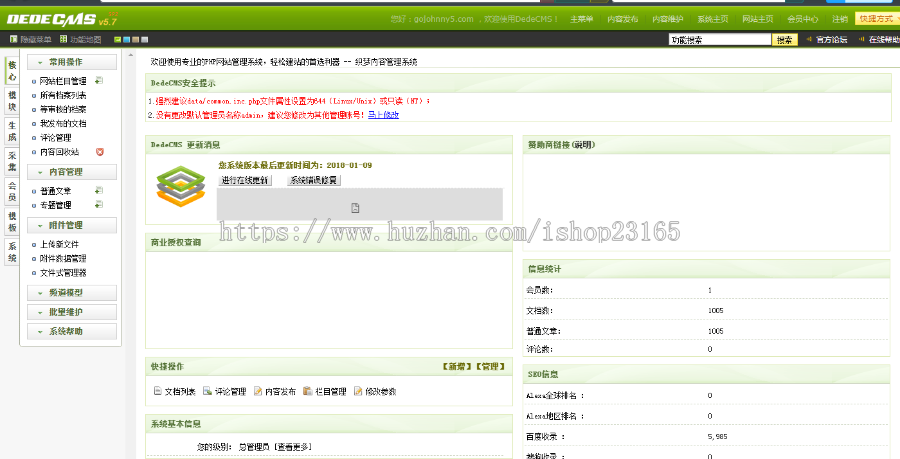Click speaker icon beside 在线帮助

coord(862,40)
